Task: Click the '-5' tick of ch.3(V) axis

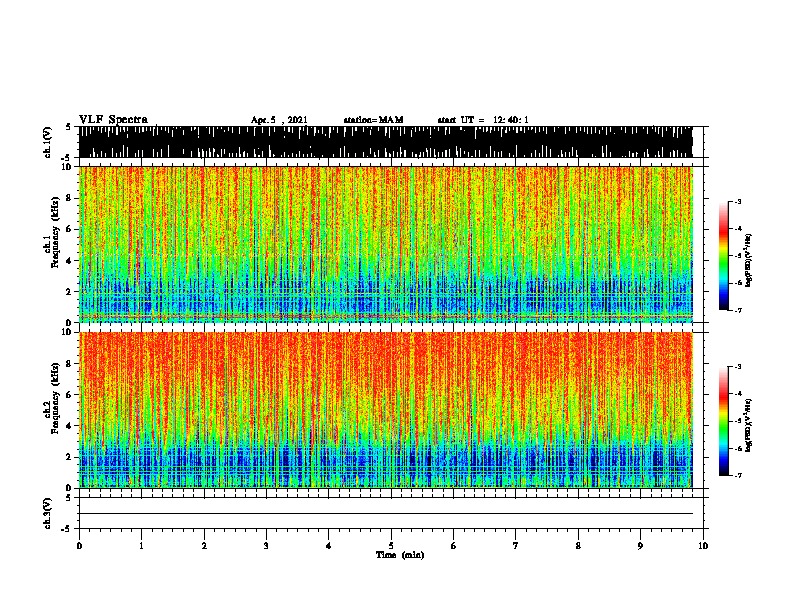Action: (67, 529)
